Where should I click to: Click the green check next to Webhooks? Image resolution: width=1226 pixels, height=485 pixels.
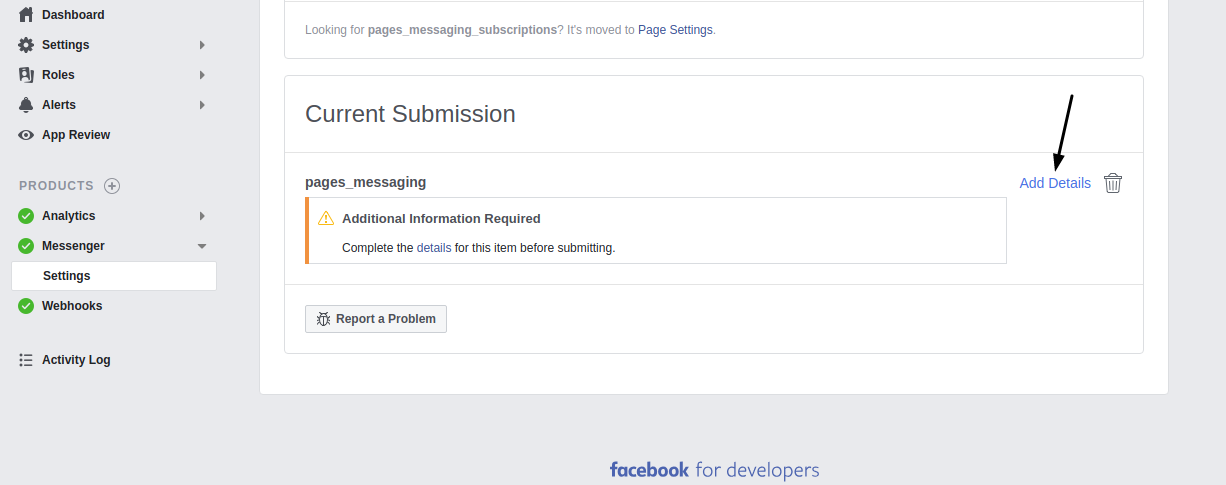pos(26,306)
